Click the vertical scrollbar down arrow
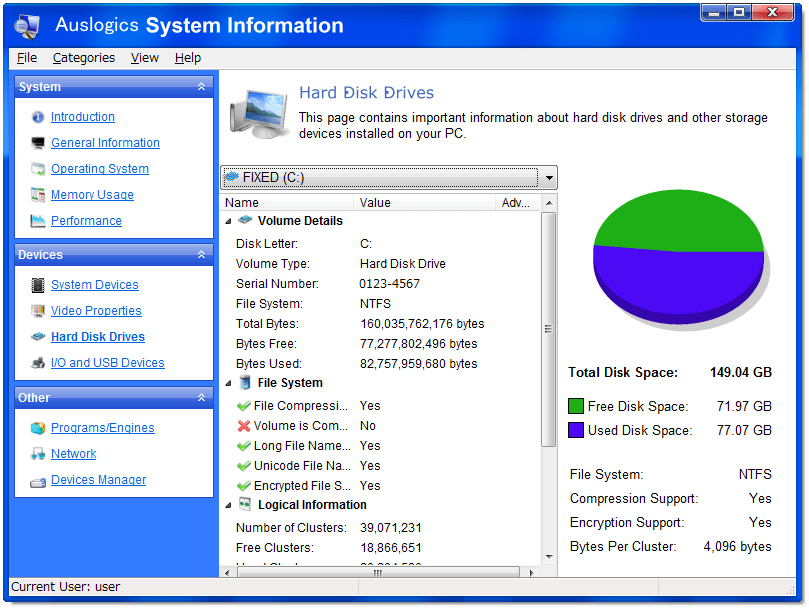Image resolution: width=809 pixels, height=609 pixels. [549, 556]
